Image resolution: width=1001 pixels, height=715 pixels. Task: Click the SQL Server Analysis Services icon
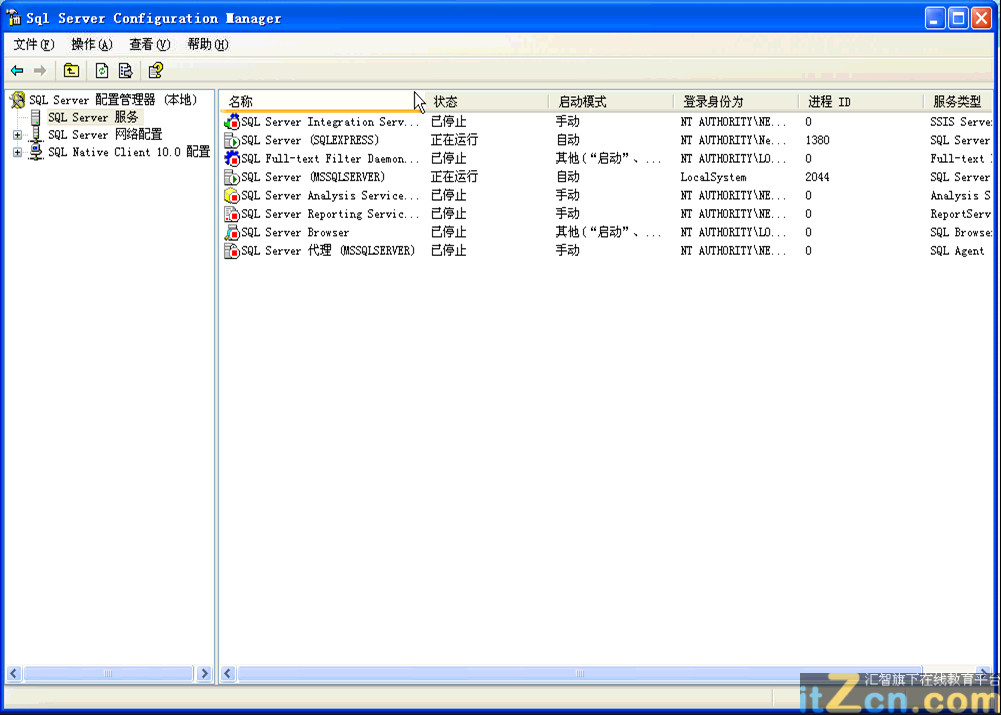tap(232, 196)
